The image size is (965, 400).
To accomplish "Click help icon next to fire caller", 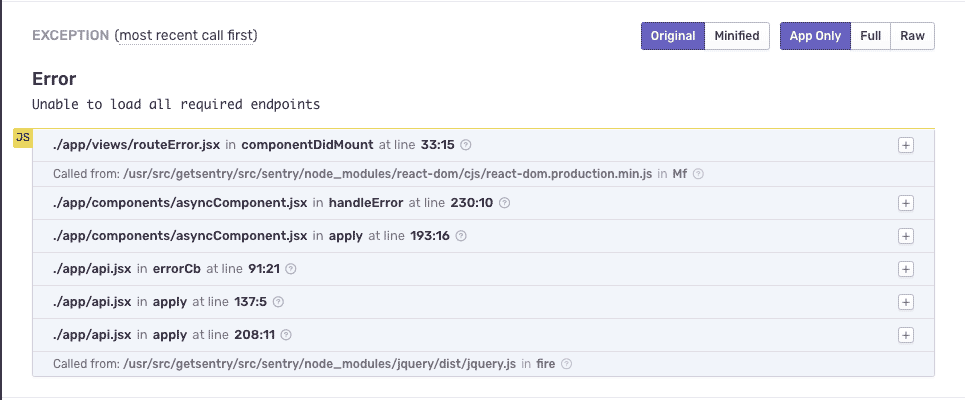I will [x=566, y=364].
